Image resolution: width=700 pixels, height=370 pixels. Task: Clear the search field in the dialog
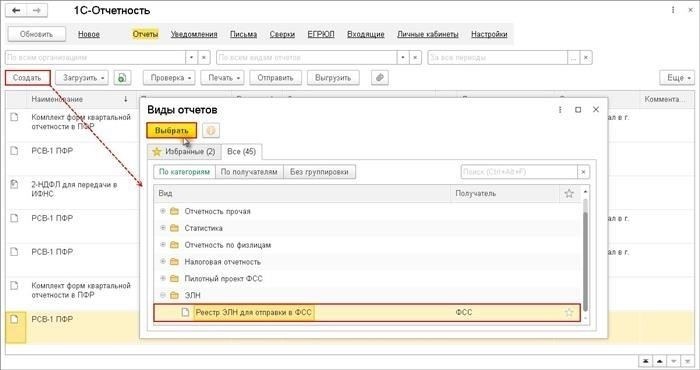pyautogui.click(x=583, y=172)
